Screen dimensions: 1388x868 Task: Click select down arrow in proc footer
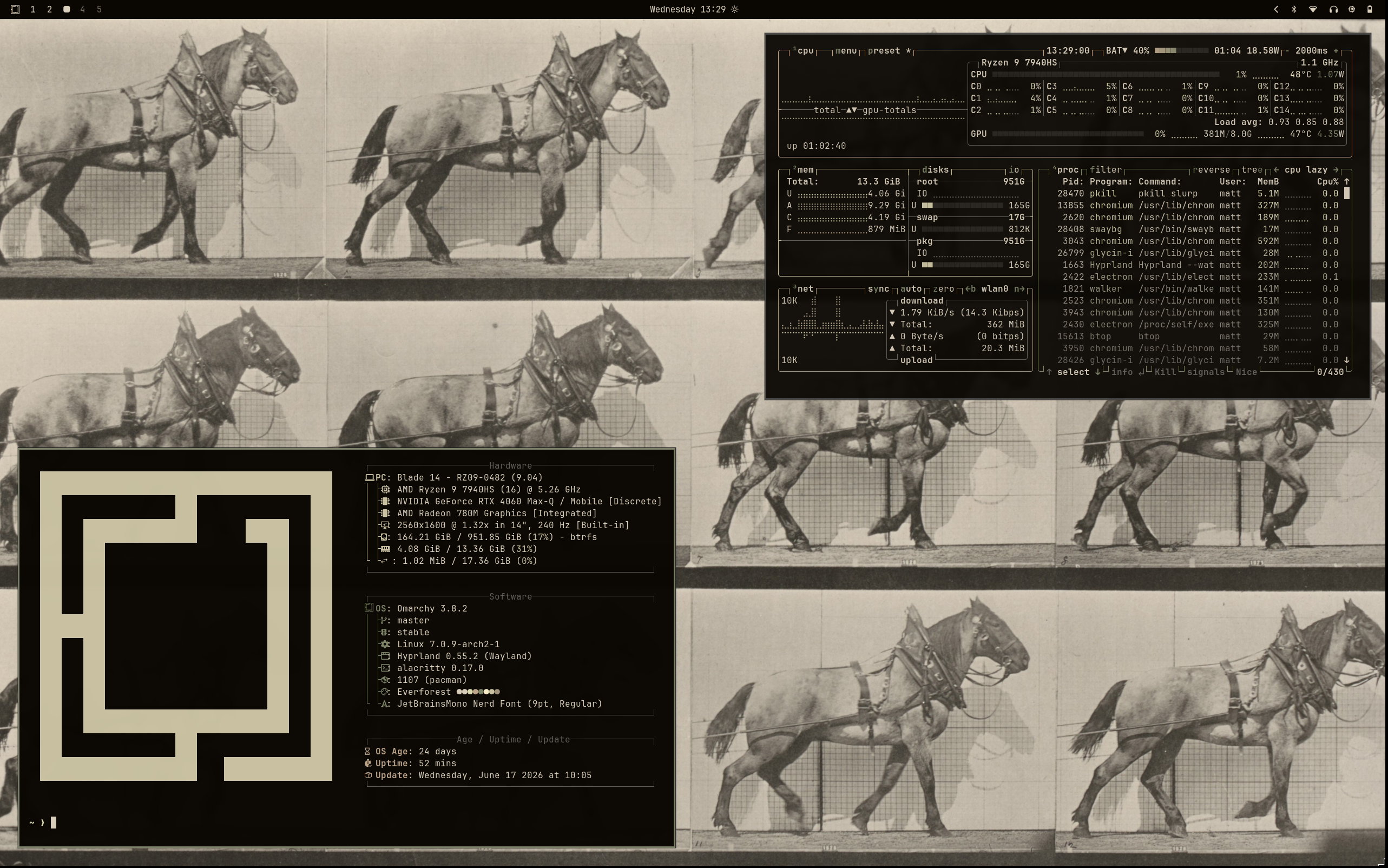coord(1097,372)
